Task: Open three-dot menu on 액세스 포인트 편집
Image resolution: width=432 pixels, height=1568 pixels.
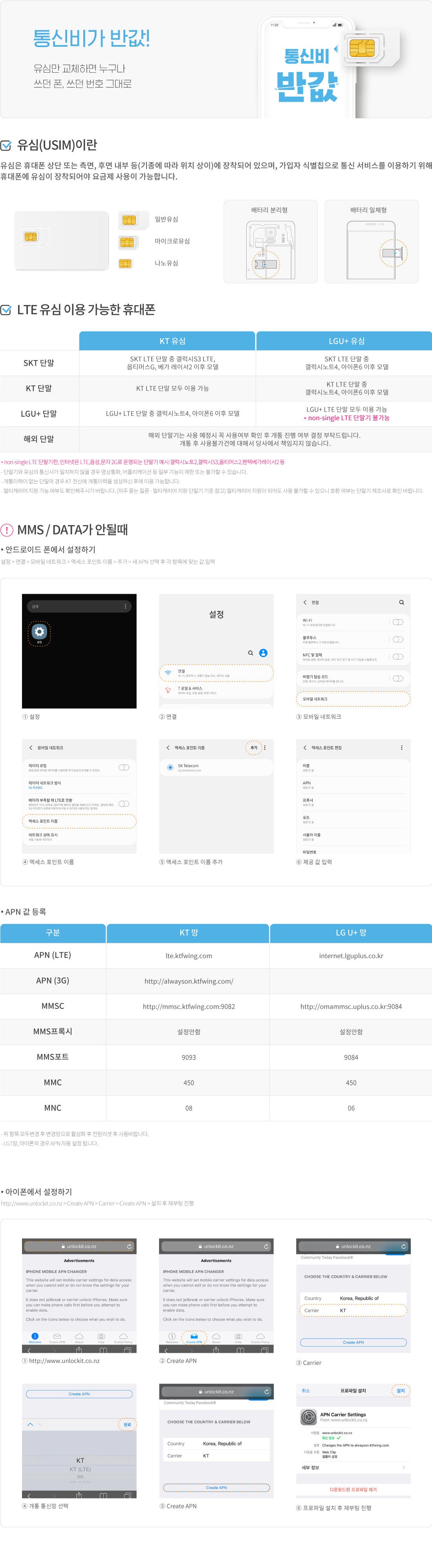Action: (402, 747)
